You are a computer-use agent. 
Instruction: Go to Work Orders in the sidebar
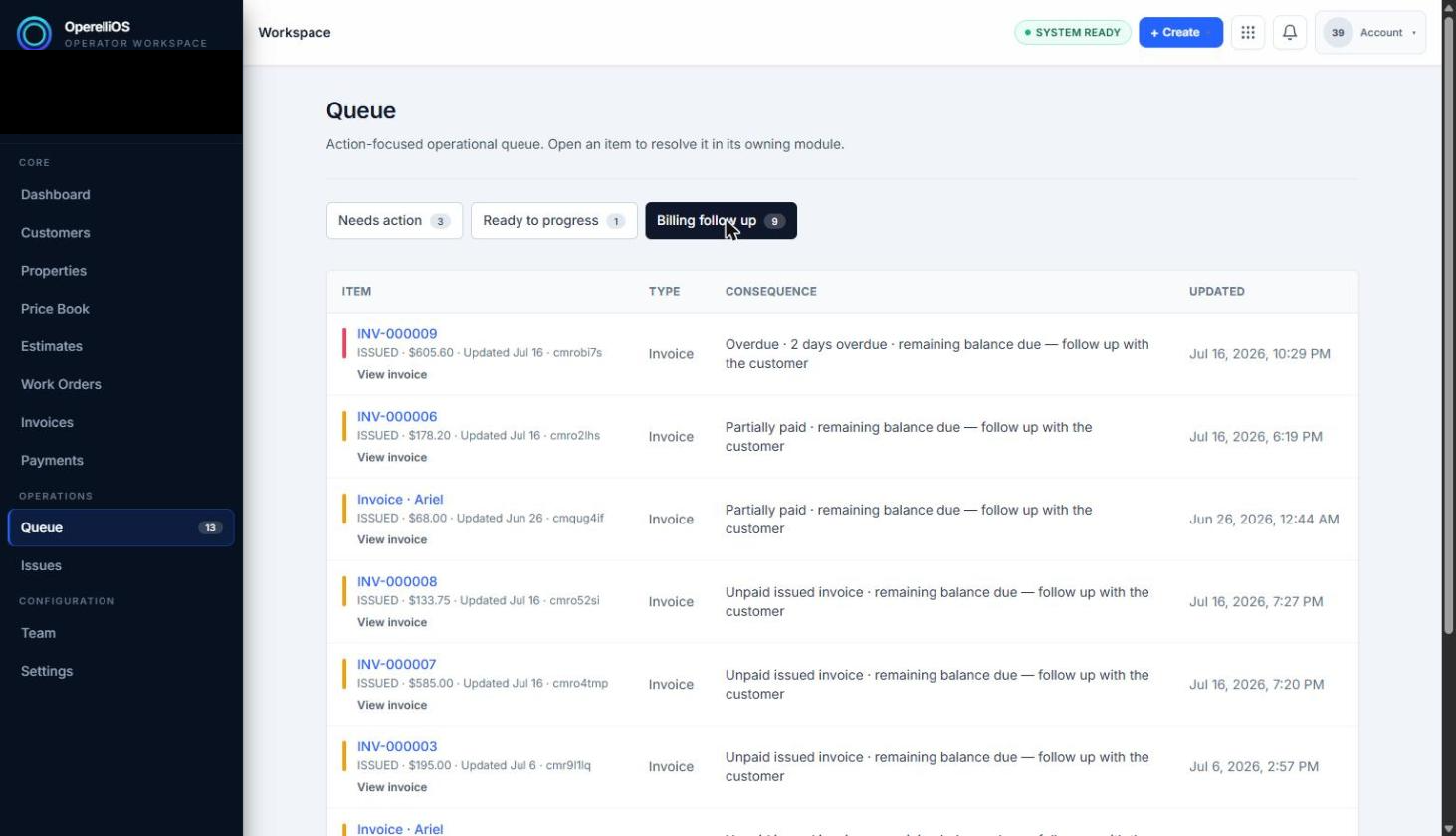point(120,384)
